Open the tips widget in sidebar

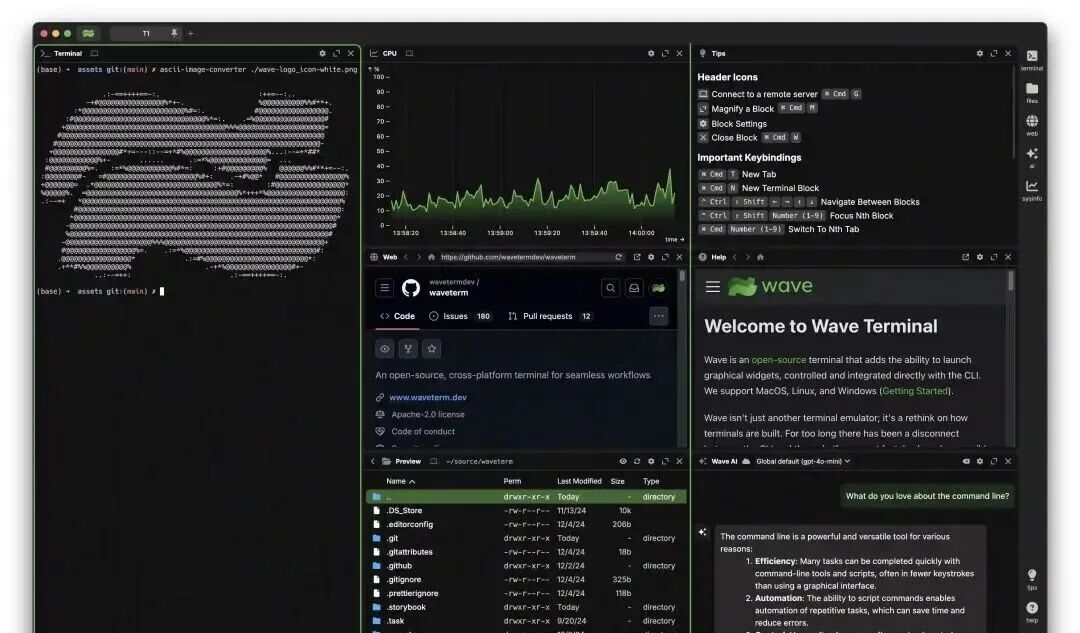pyautogui.click(x=1032, y=579)
